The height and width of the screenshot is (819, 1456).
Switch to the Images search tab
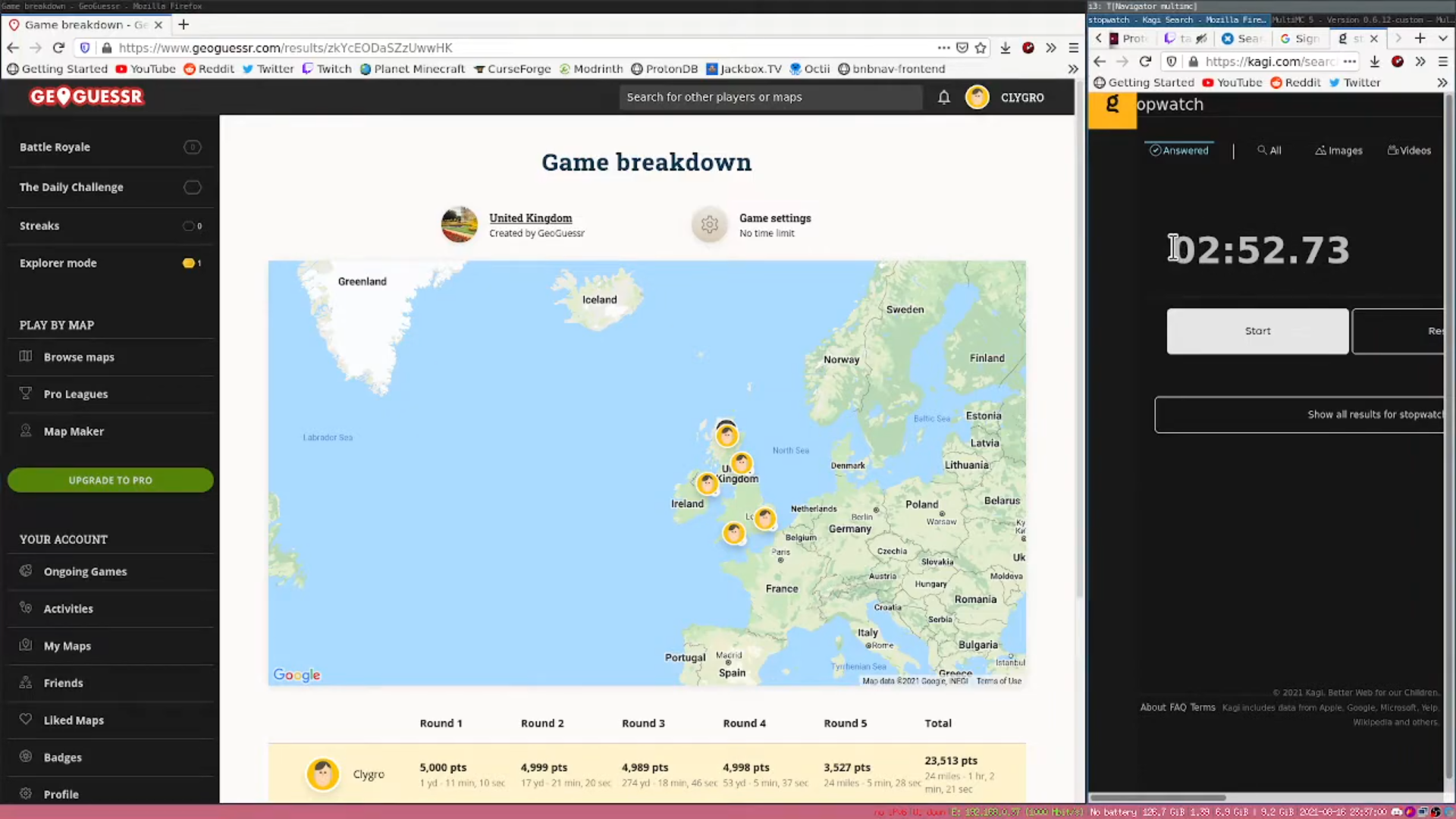[x=1338, y=151]
